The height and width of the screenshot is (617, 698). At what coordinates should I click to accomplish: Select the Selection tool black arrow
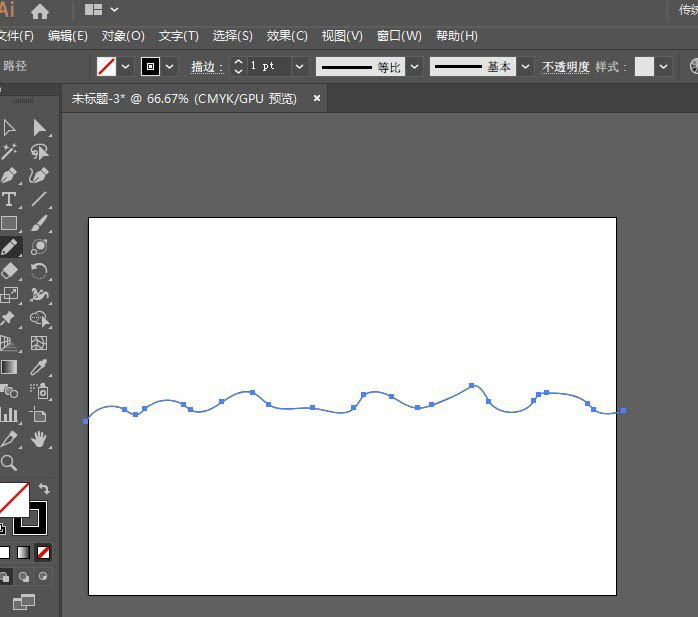coord(9,128)
